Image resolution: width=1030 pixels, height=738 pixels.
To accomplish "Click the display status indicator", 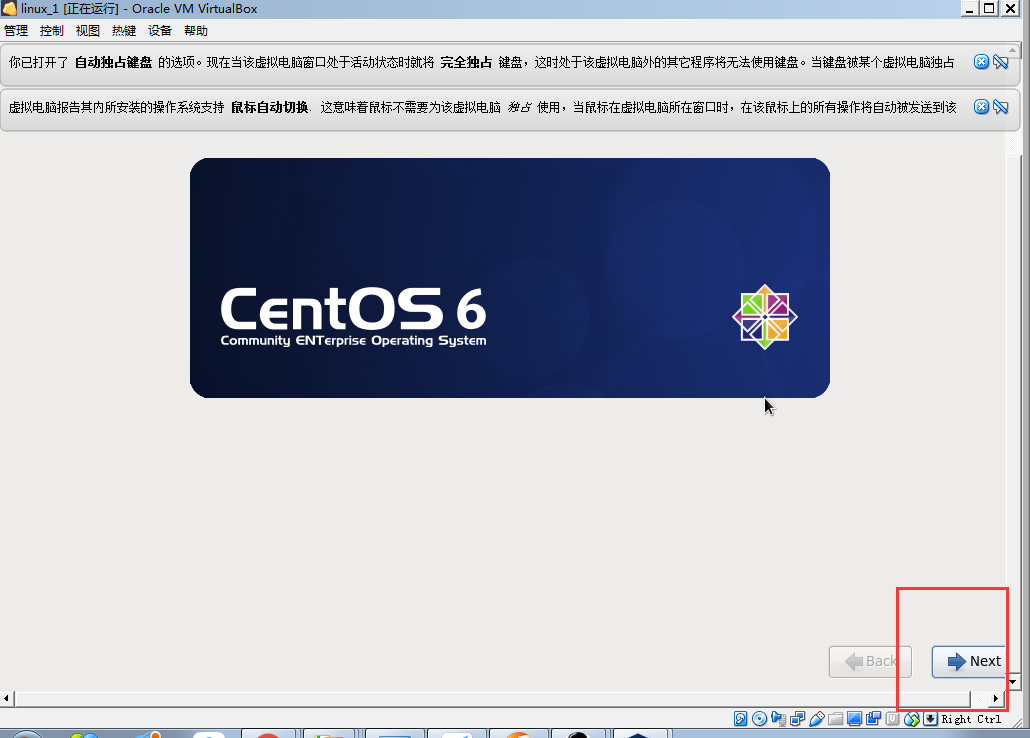I will coord(854,718).
